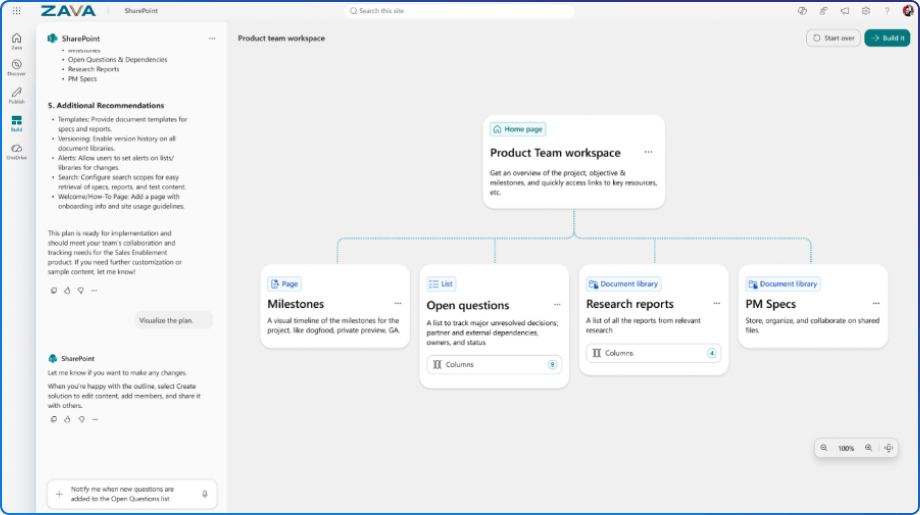Open the app launcher waffle icon
920x515 pixels.
[16, 11]
